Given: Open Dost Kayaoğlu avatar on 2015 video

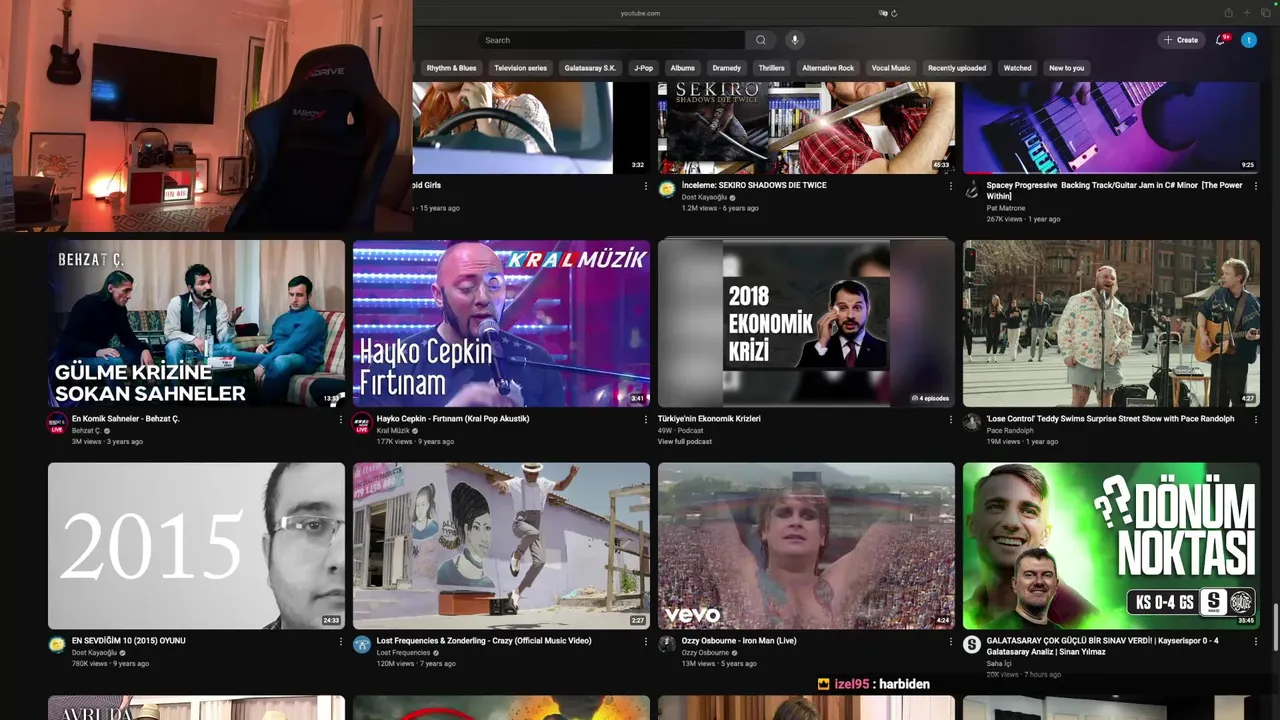Looking at the screenshot, I should pyautogui.click(x=57, y=645).
